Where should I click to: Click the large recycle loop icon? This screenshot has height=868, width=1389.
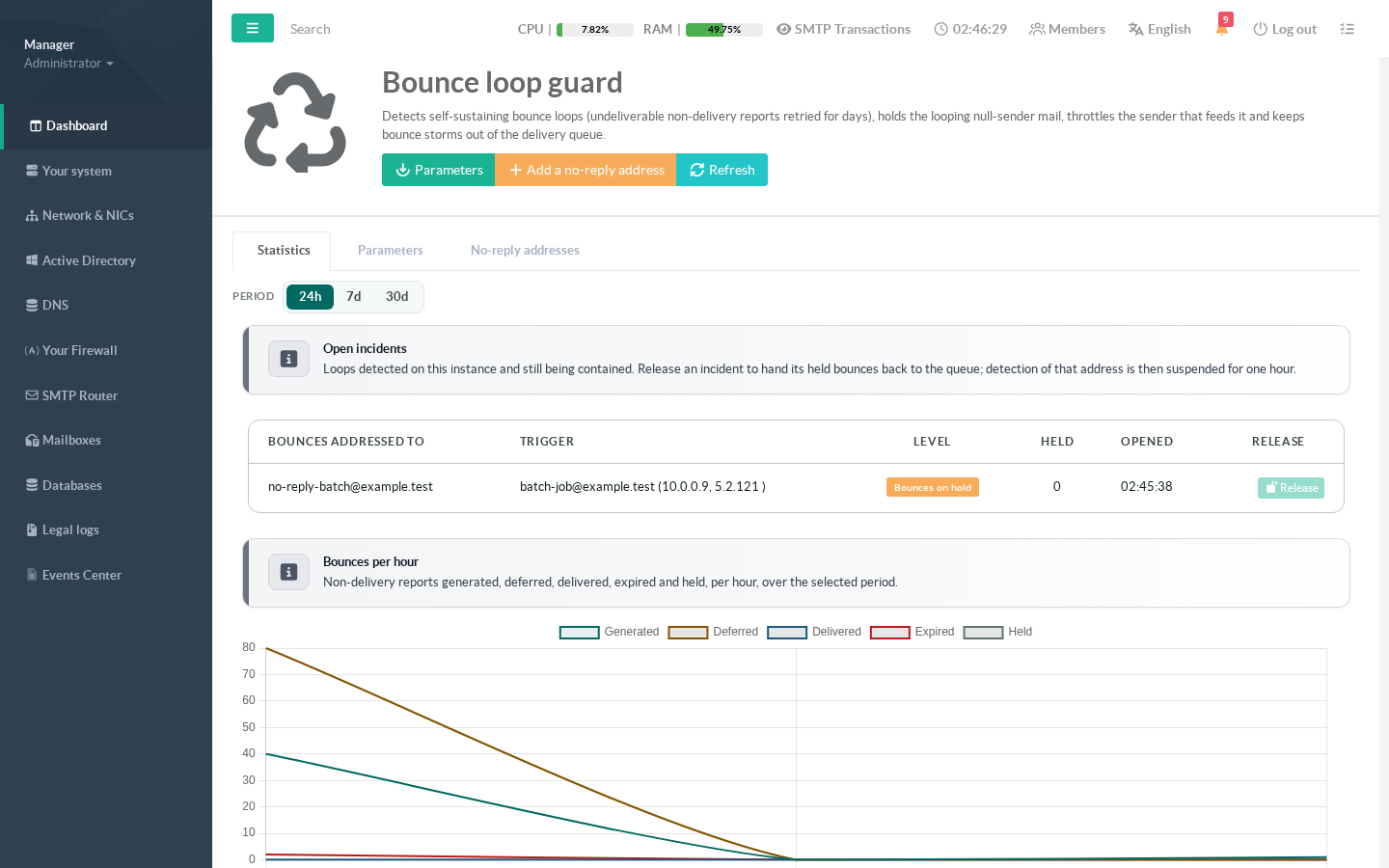(x=295, y=122)
